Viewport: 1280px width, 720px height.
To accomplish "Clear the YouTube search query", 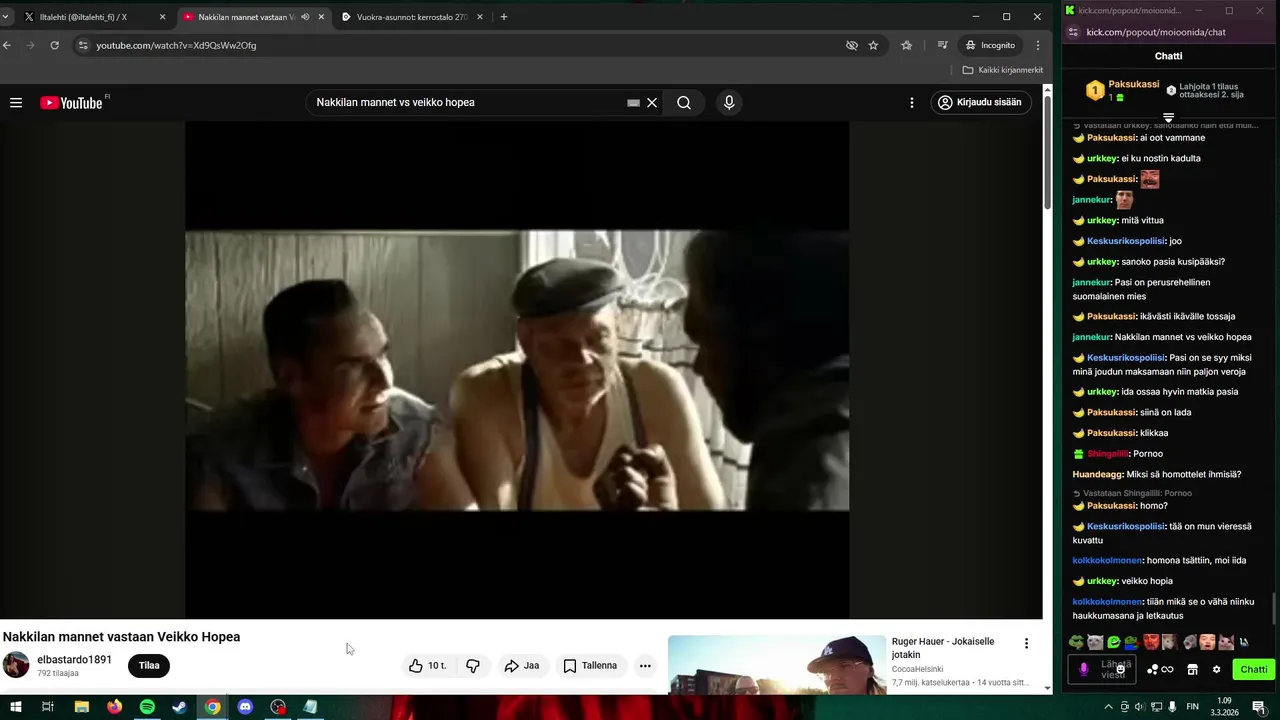I will (652, 103).
